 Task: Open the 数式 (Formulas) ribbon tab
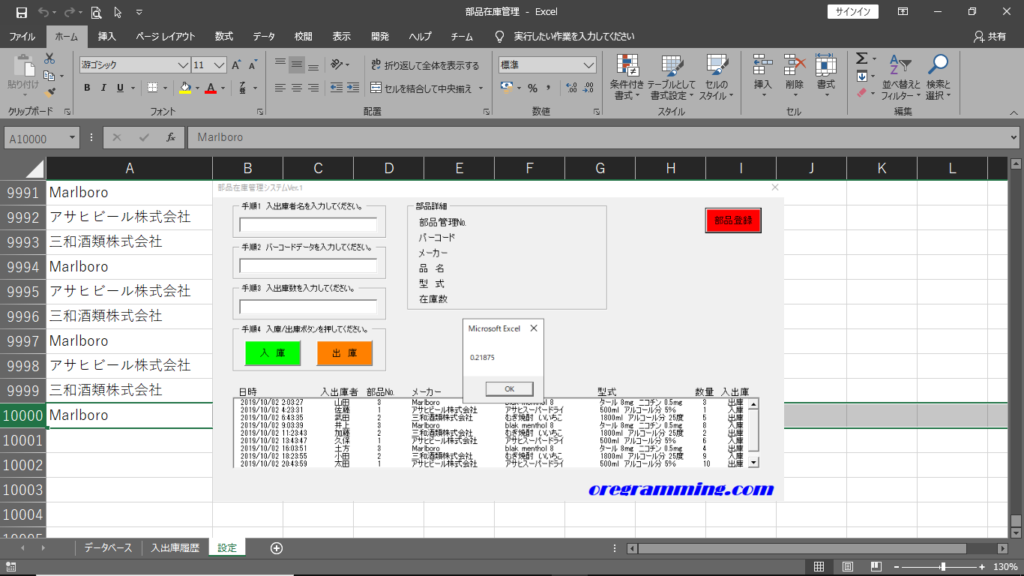pos(224,36)
